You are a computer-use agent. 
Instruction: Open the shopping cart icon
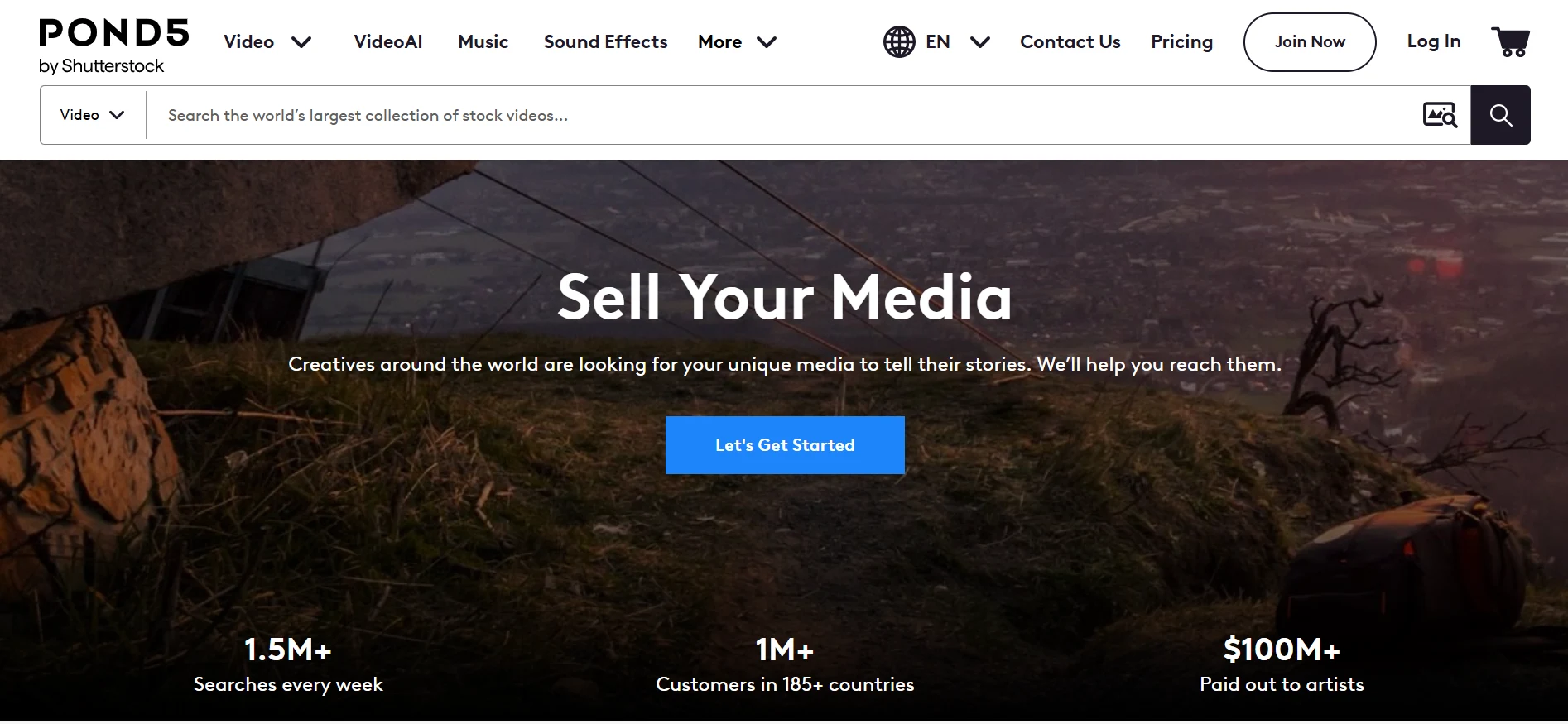pos(1511,41)
